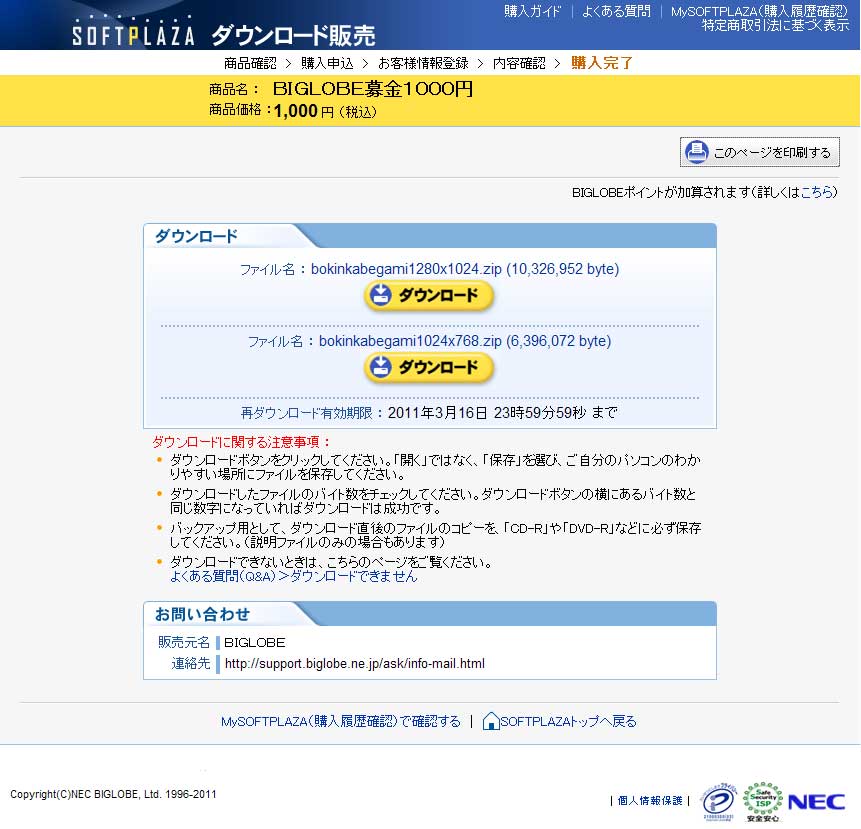The image size is (861, 829).
Task: Click the NEC logo in footer
Action: pos(816,801)
